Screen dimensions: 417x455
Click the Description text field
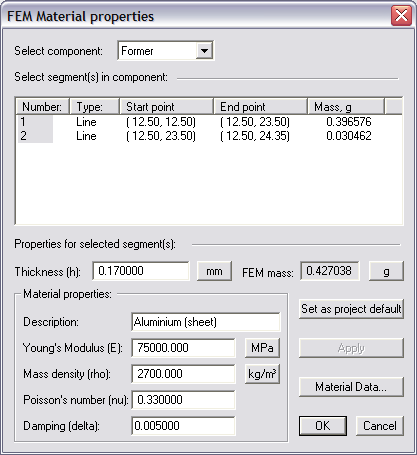[206, 322]
